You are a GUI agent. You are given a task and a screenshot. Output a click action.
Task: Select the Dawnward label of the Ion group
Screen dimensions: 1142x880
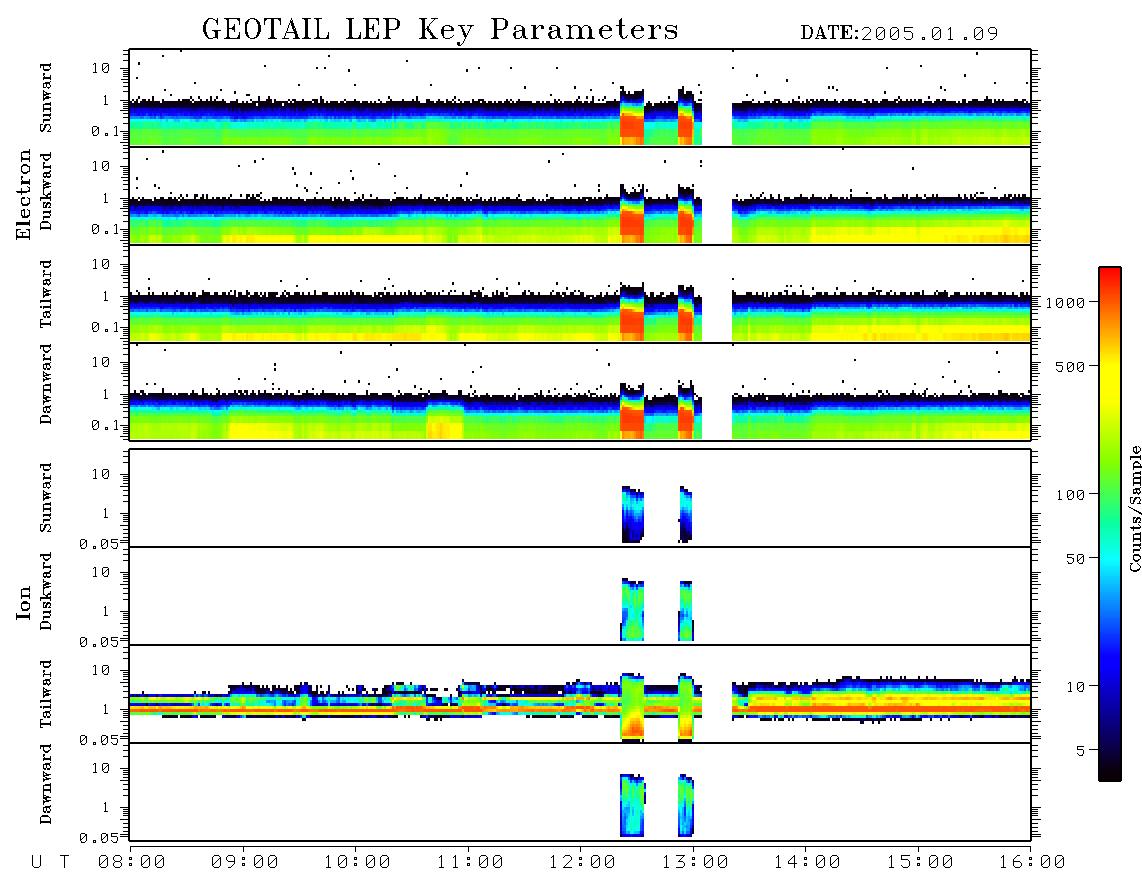pos(46,784)
